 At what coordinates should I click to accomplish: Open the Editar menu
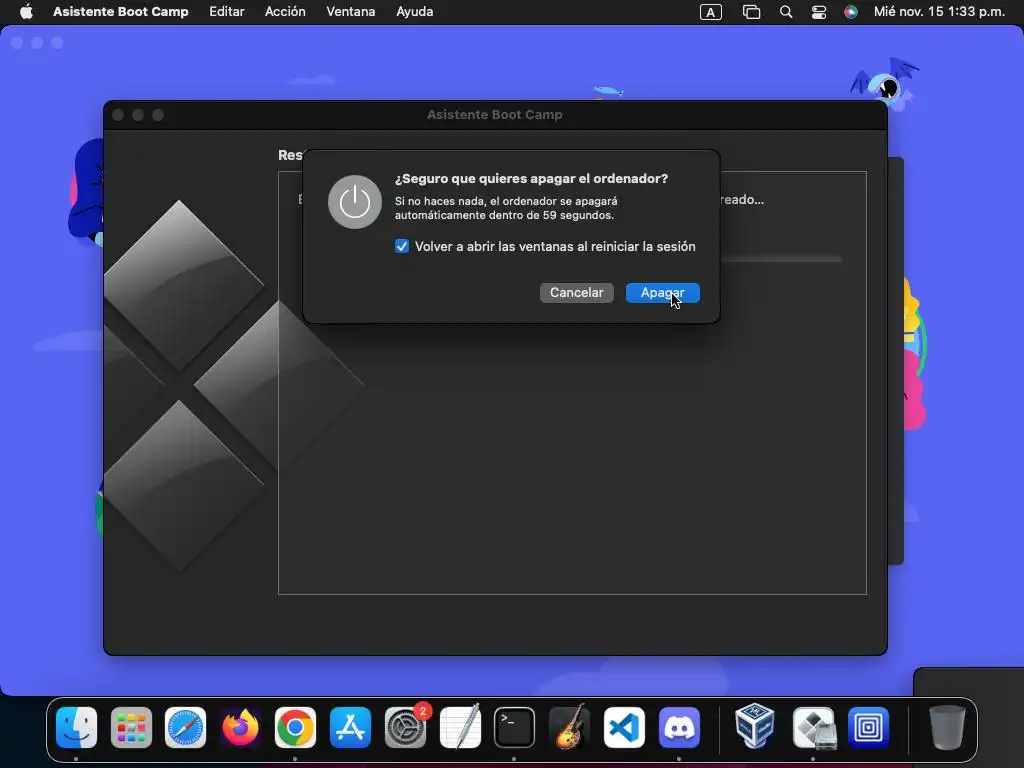coord(227,12)
